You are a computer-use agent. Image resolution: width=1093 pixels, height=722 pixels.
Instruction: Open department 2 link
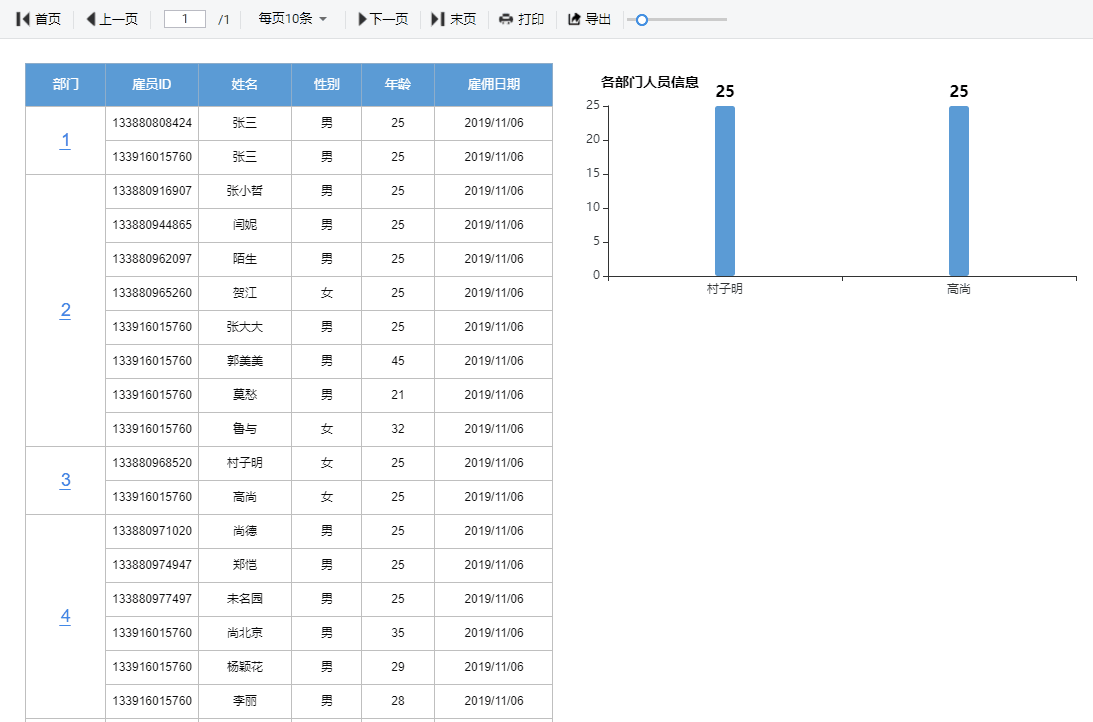tap(65, 310)
